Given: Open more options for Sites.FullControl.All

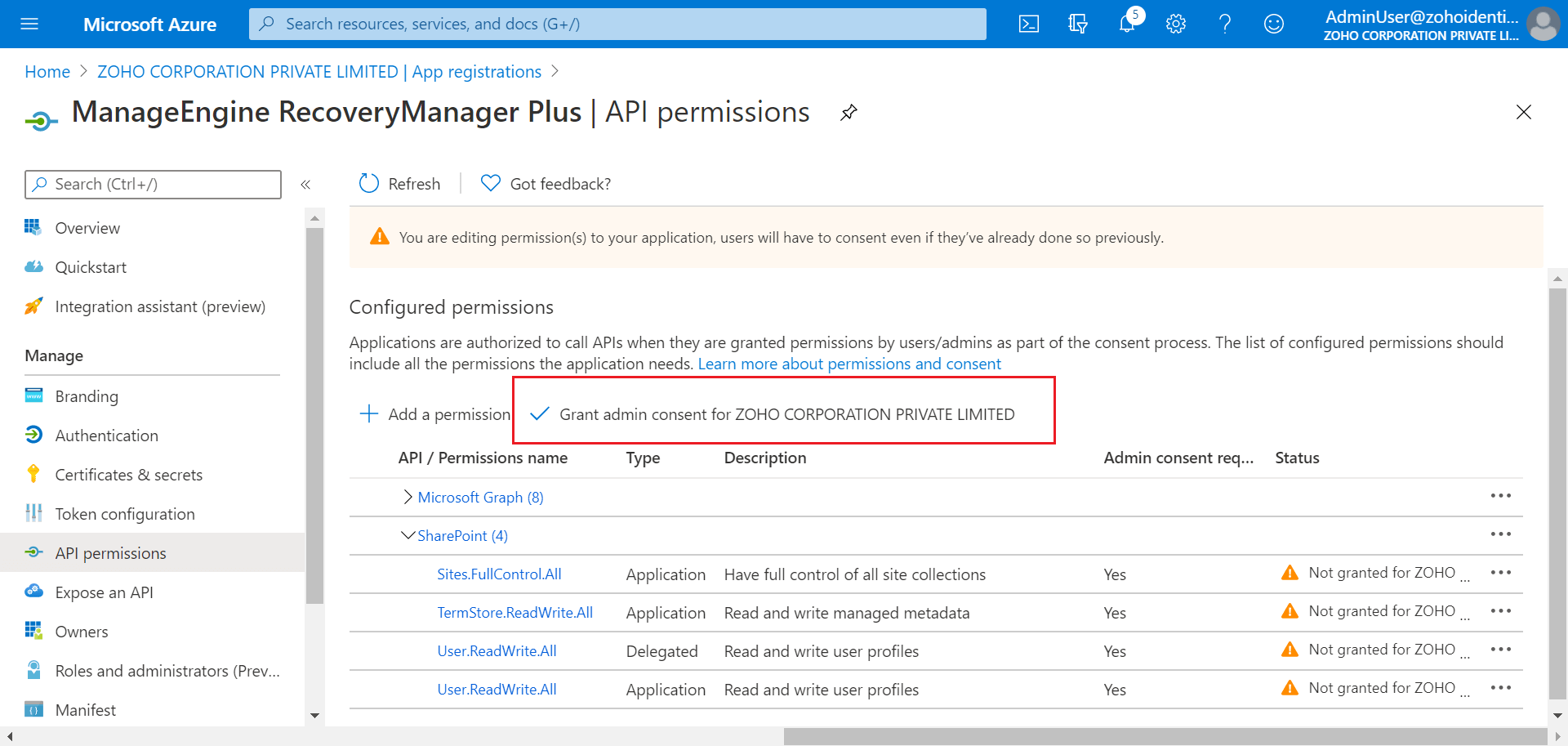Looking at the screenshot, I should [1500, 573].
